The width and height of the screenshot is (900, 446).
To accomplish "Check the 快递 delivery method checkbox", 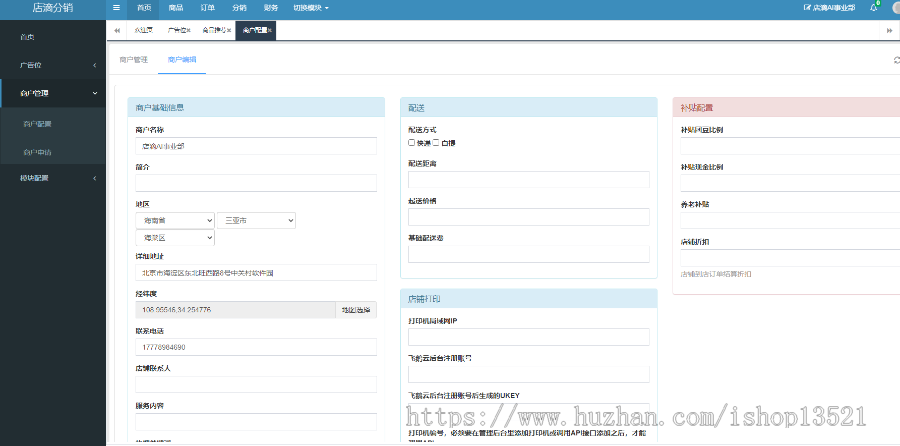I will 412,142.
